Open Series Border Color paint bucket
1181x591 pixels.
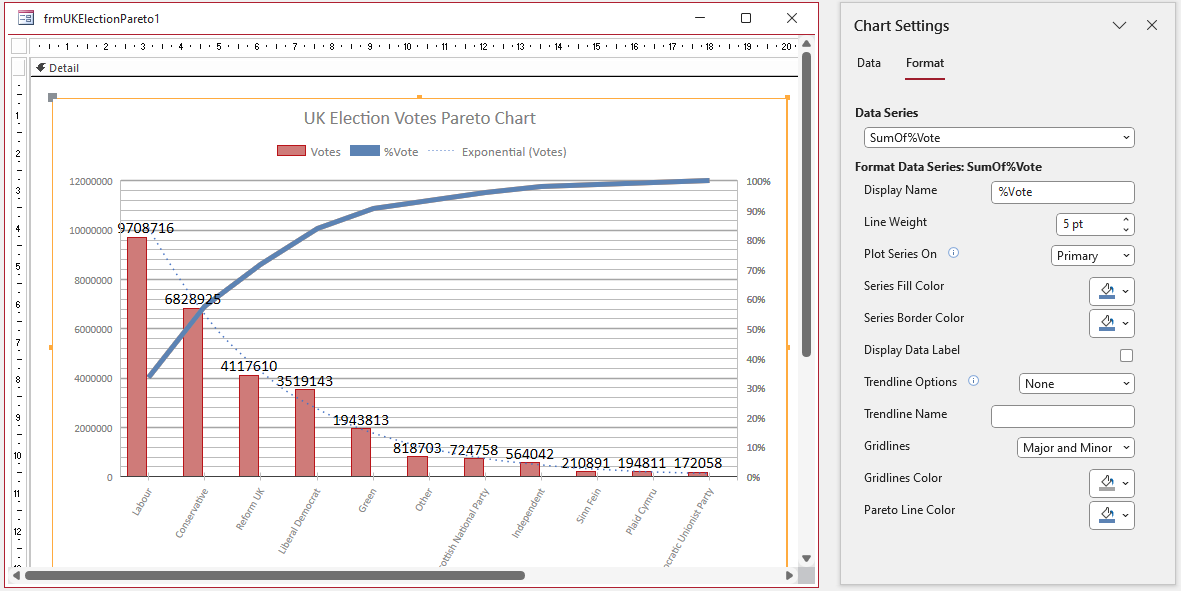[1112, 323]
